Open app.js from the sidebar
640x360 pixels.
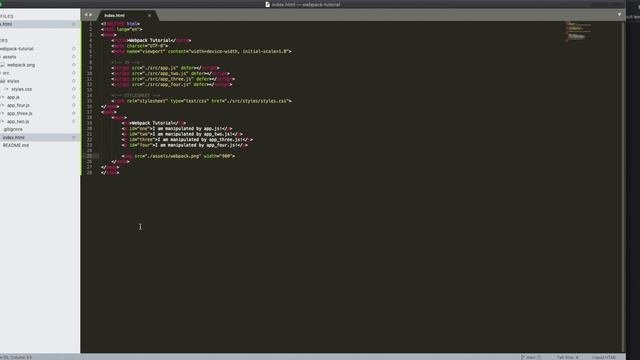point(13,97)
